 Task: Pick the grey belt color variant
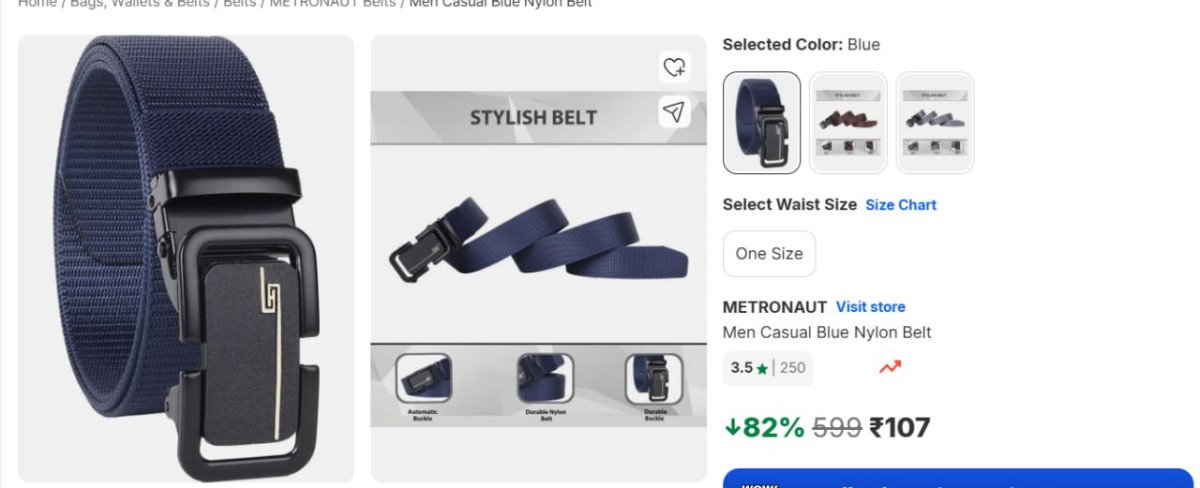935,122
